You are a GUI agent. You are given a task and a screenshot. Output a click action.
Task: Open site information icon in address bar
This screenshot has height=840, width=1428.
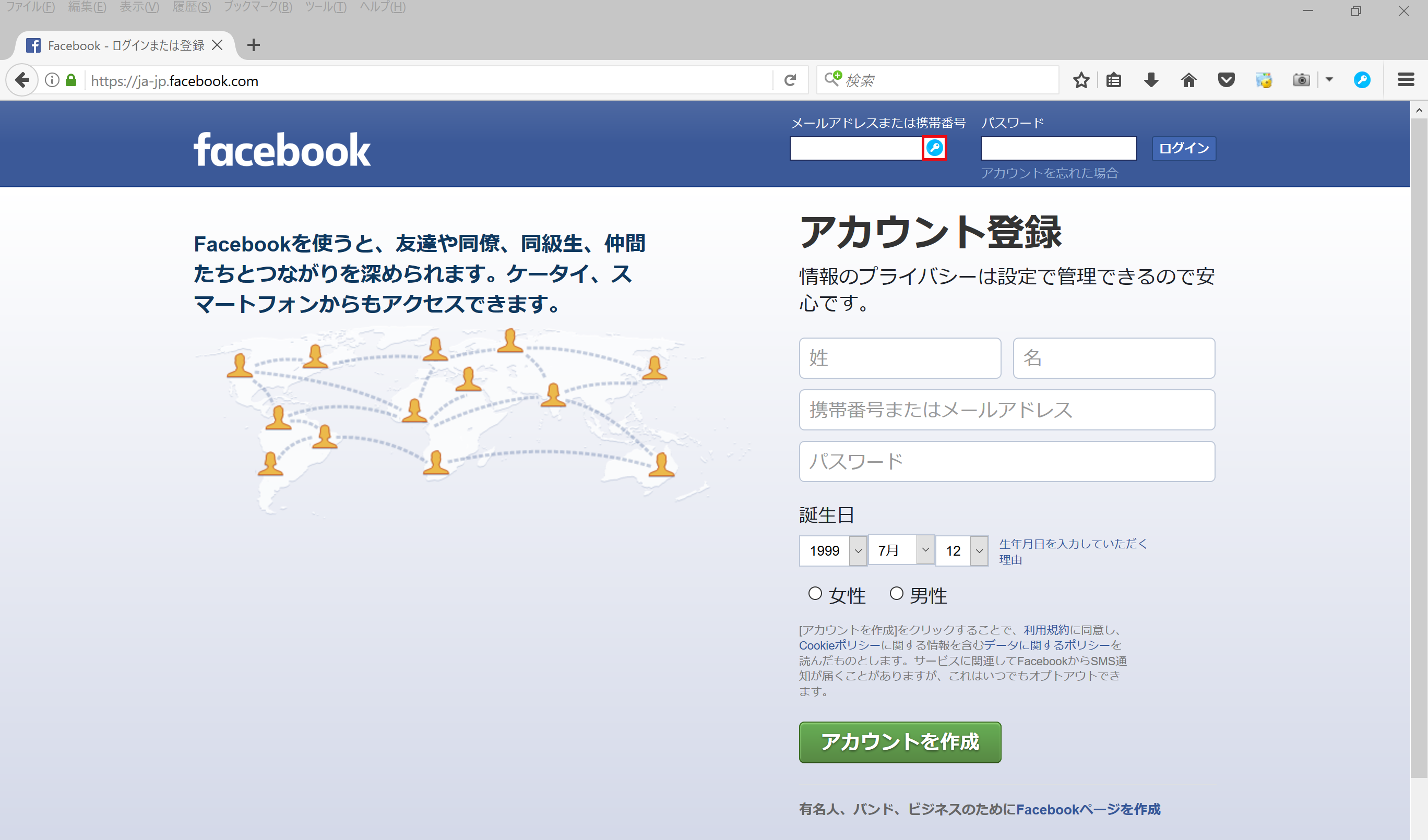pos(52,80)
